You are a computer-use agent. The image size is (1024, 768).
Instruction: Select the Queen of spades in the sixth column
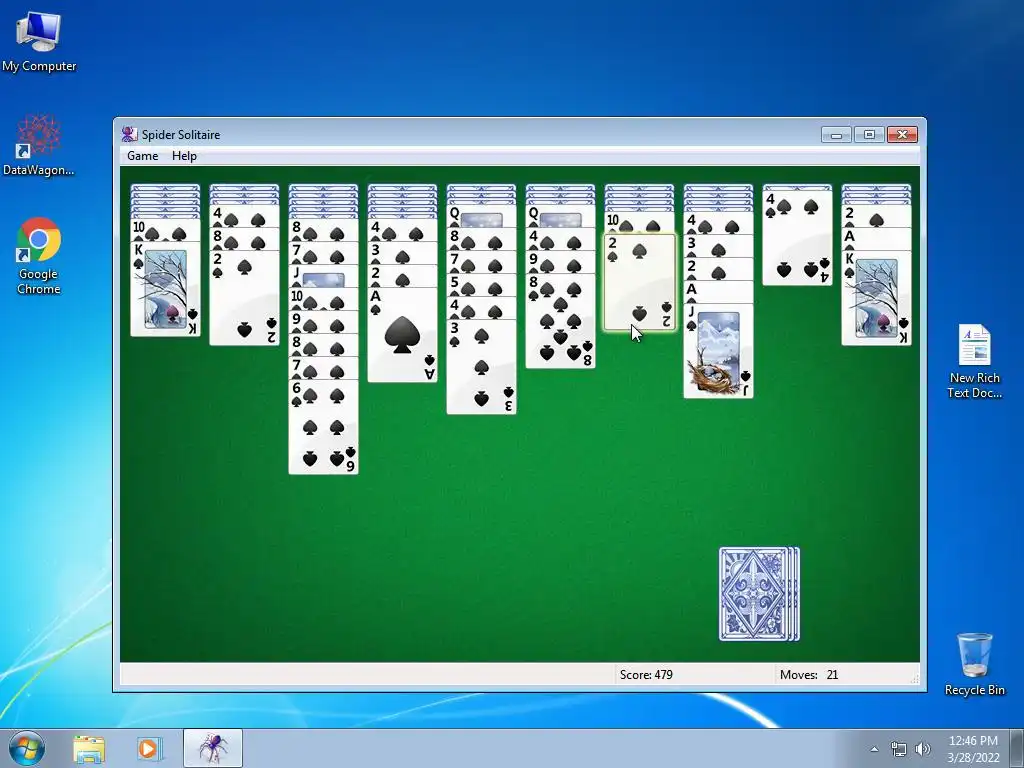[560, 216]
